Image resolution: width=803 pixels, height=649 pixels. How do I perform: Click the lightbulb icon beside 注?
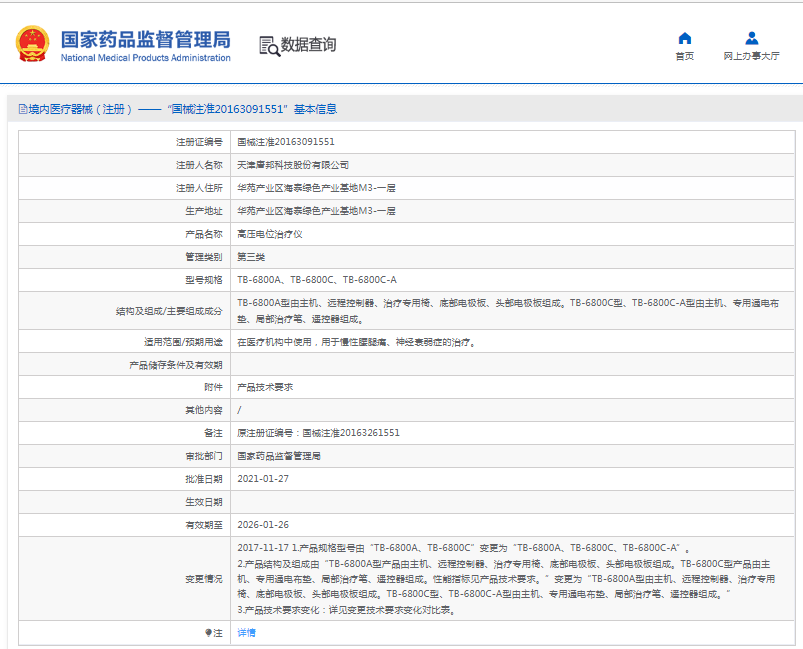coord(209,632)
